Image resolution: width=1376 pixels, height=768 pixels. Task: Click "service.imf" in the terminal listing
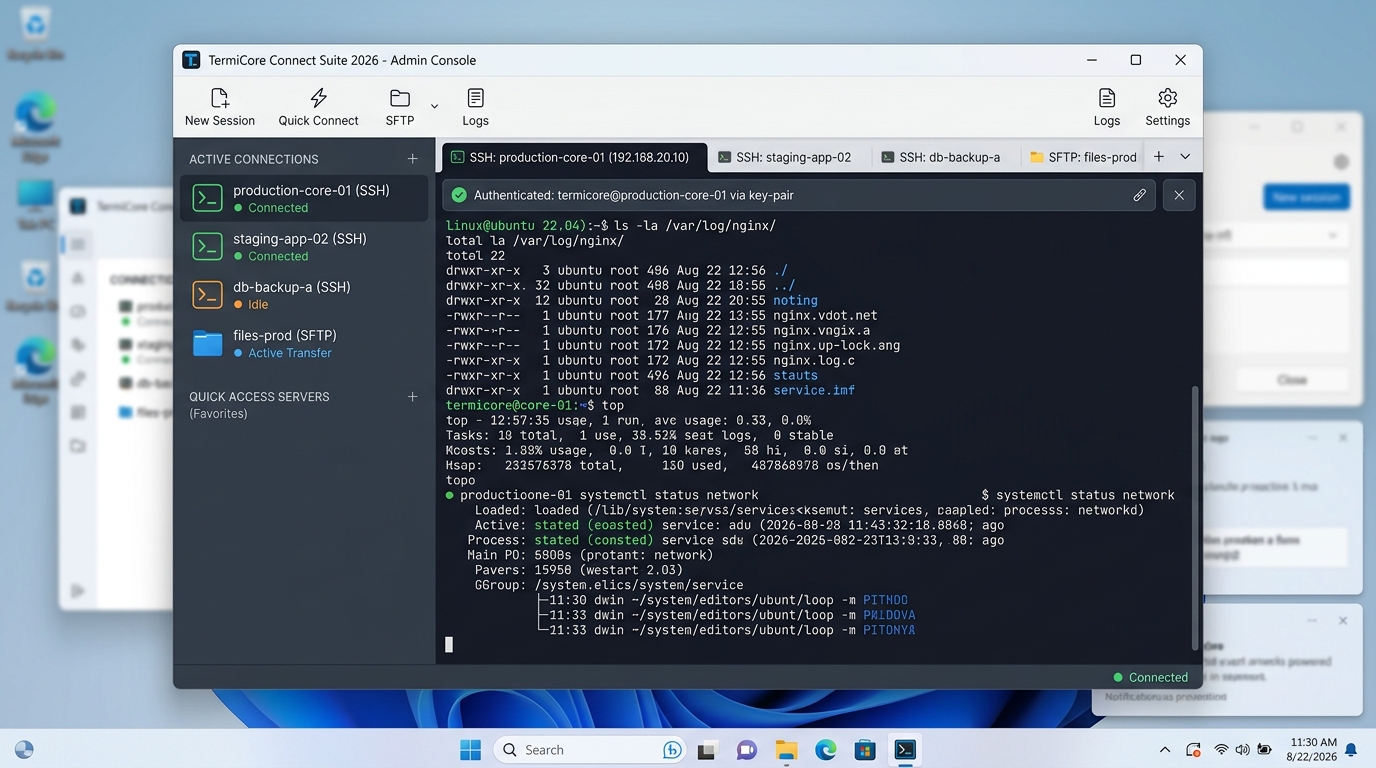point(814,390)
